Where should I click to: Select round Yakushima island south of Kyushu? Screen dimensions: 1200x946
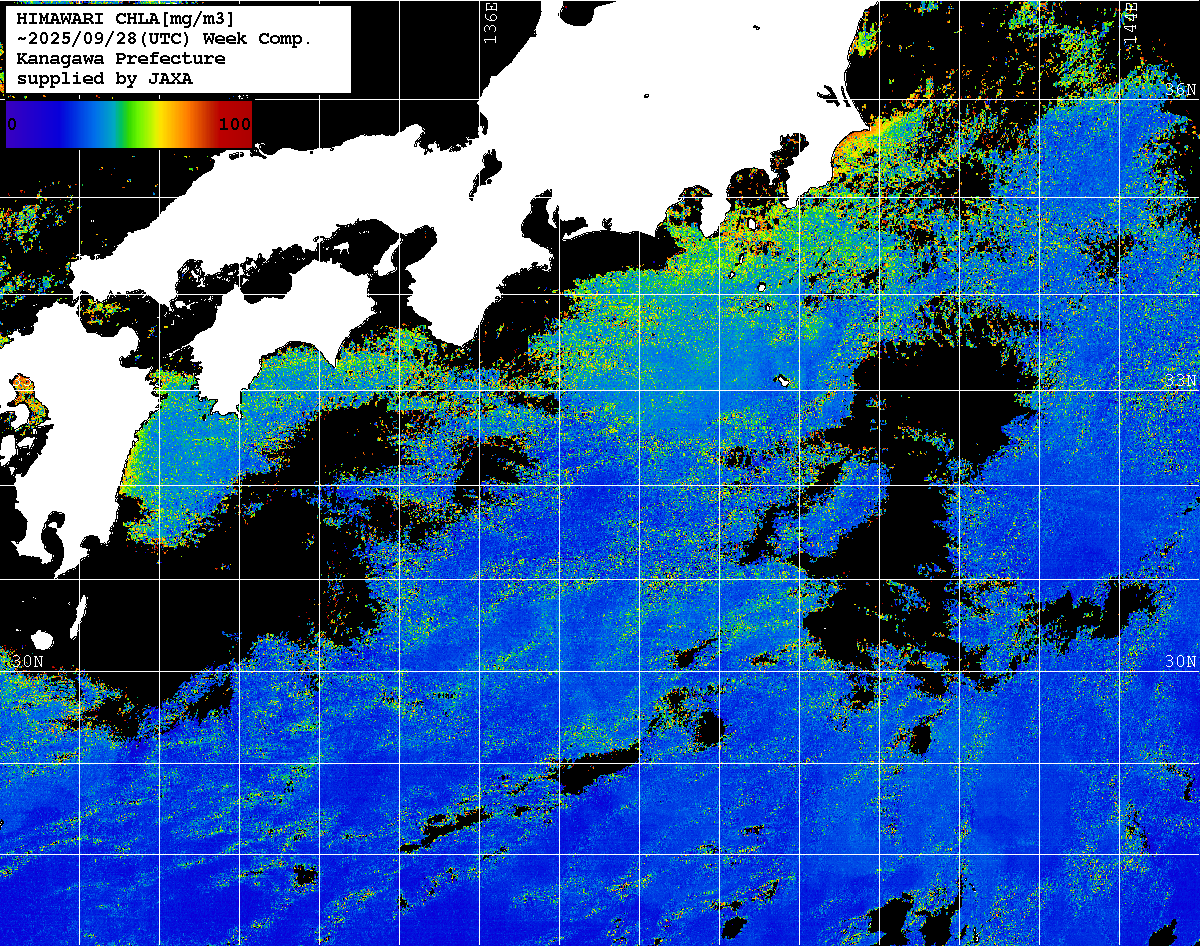[43, 640]
